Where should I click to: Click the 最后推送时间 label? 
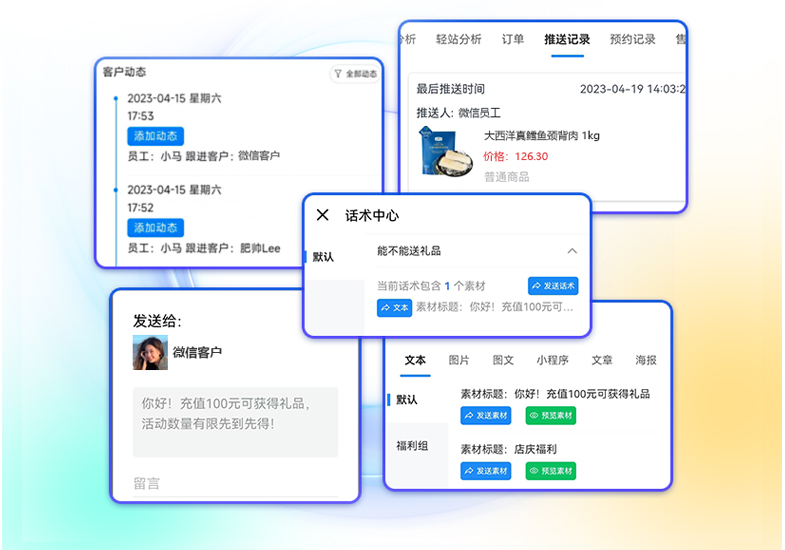click(x=451, y=89)
